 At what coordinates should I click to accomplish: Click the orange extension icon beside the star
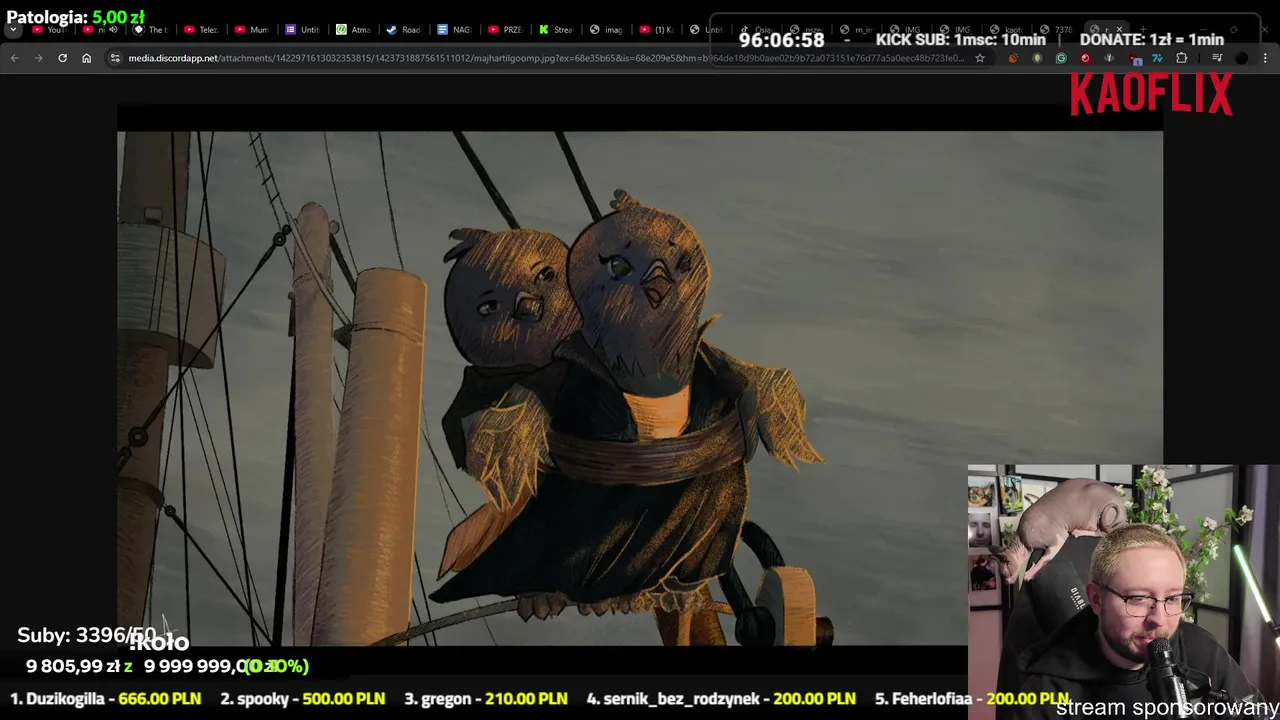tap(1013, 58)
